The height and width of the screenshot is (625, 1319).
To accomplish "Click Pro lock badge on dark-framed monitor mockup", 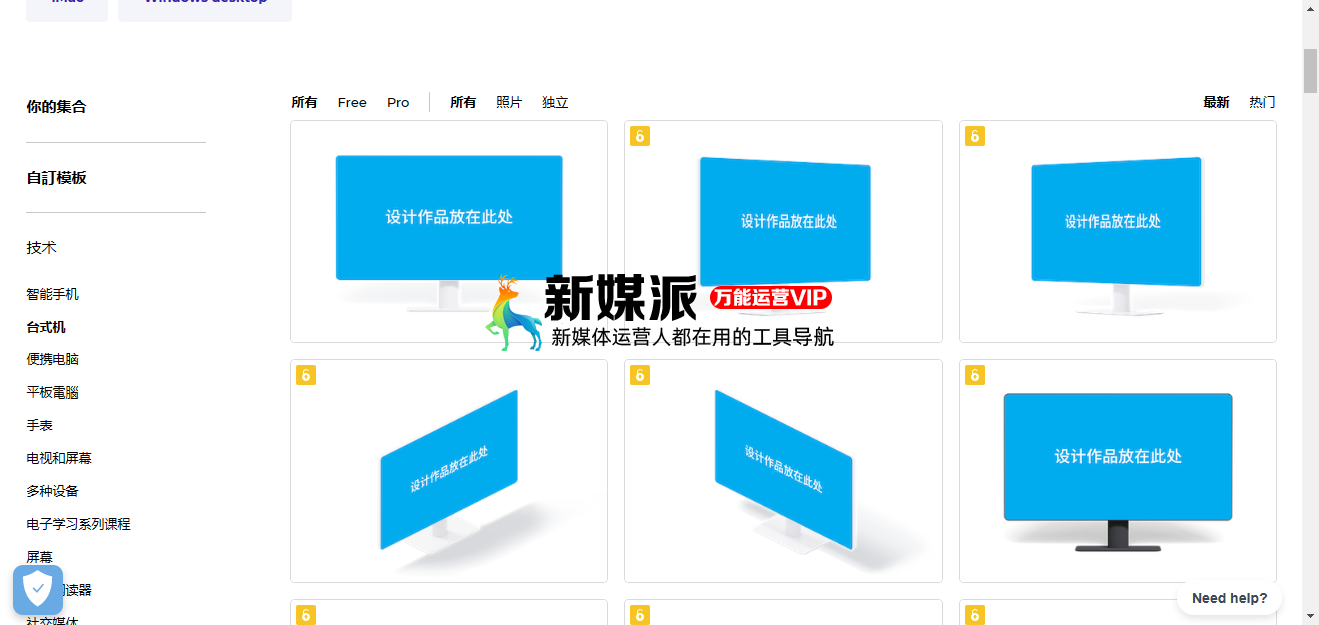I will point(975,375).
